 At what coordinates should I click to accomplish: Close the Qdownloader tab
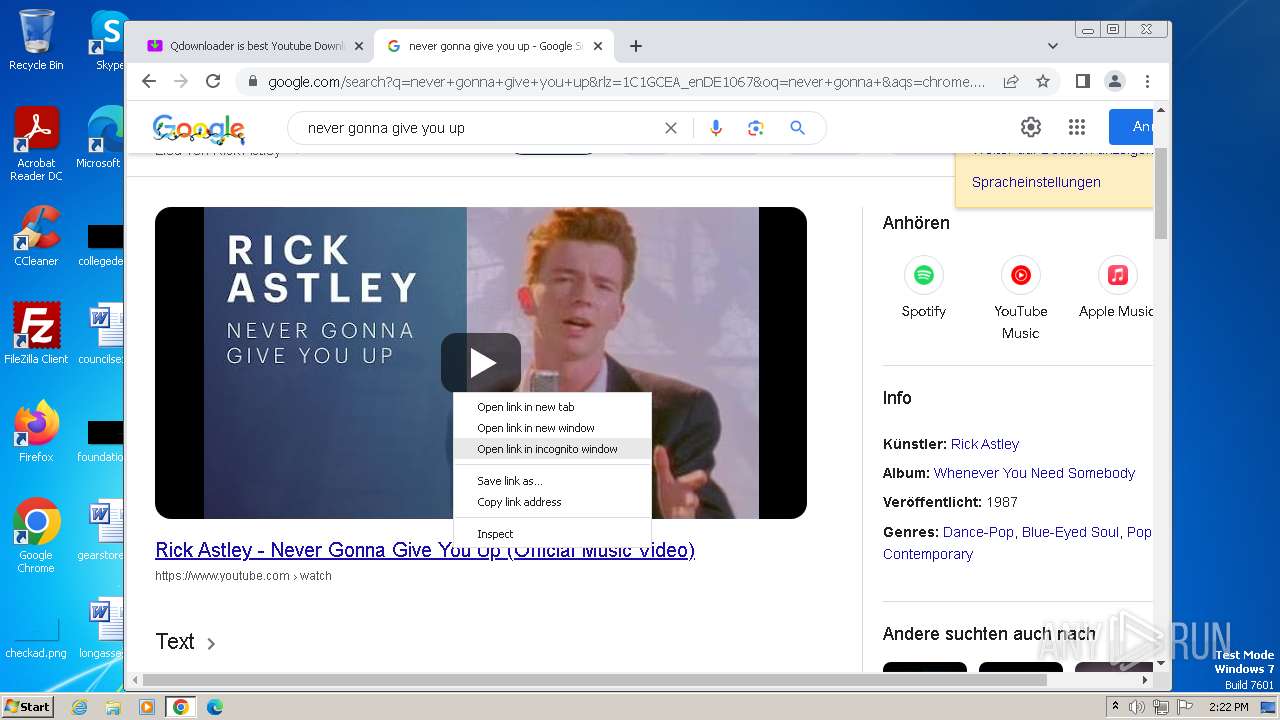tap(359, 46)
